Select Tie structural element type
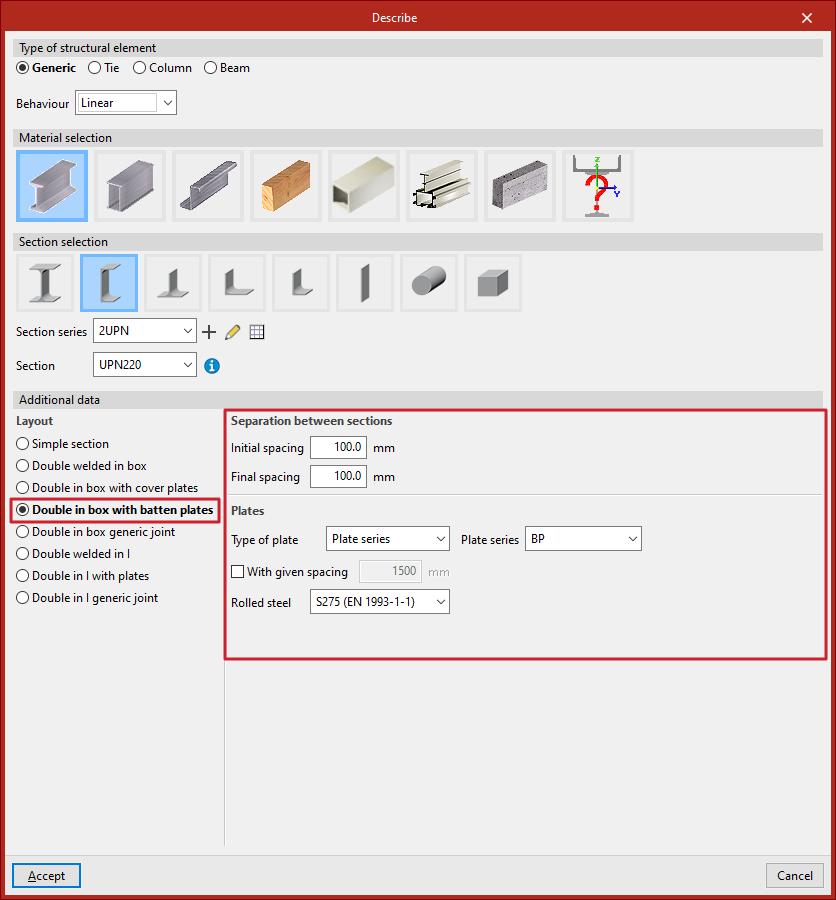 tap(104, 68)
